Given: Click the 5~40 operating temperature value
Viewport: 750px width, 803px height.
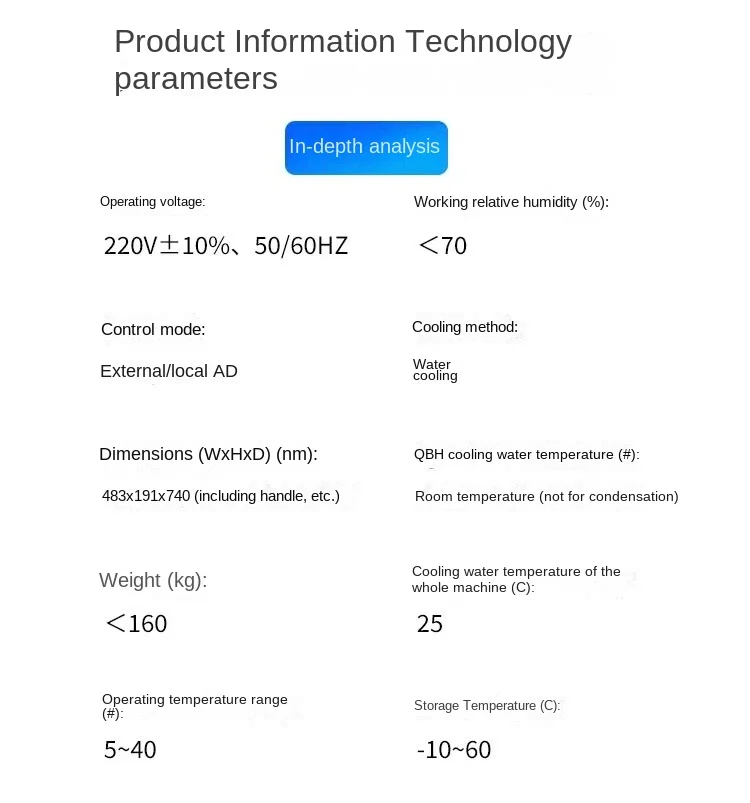Looking at the screenshot, I should point(130,750).
